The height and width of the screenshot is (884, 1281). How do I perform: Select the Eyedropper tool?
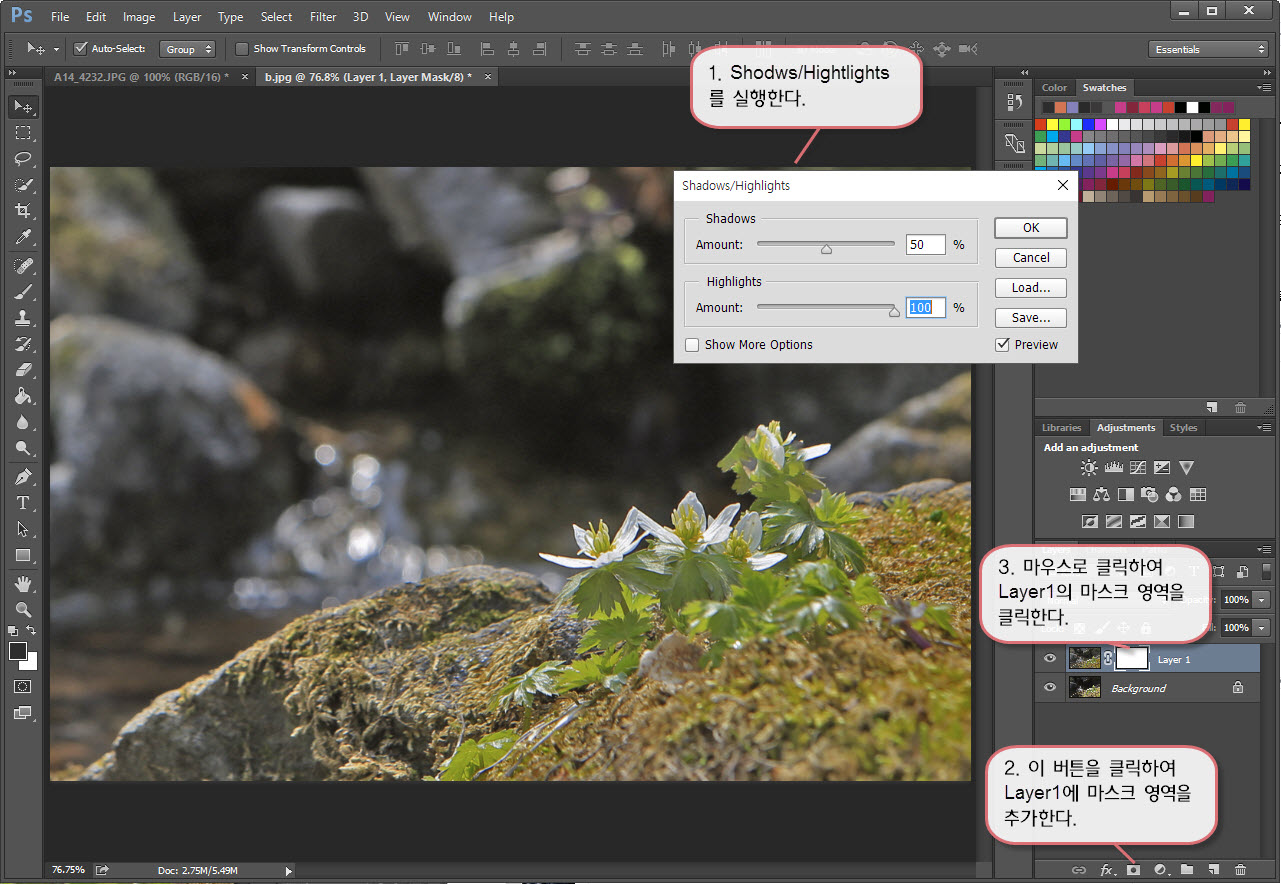[x=23, y=237]
